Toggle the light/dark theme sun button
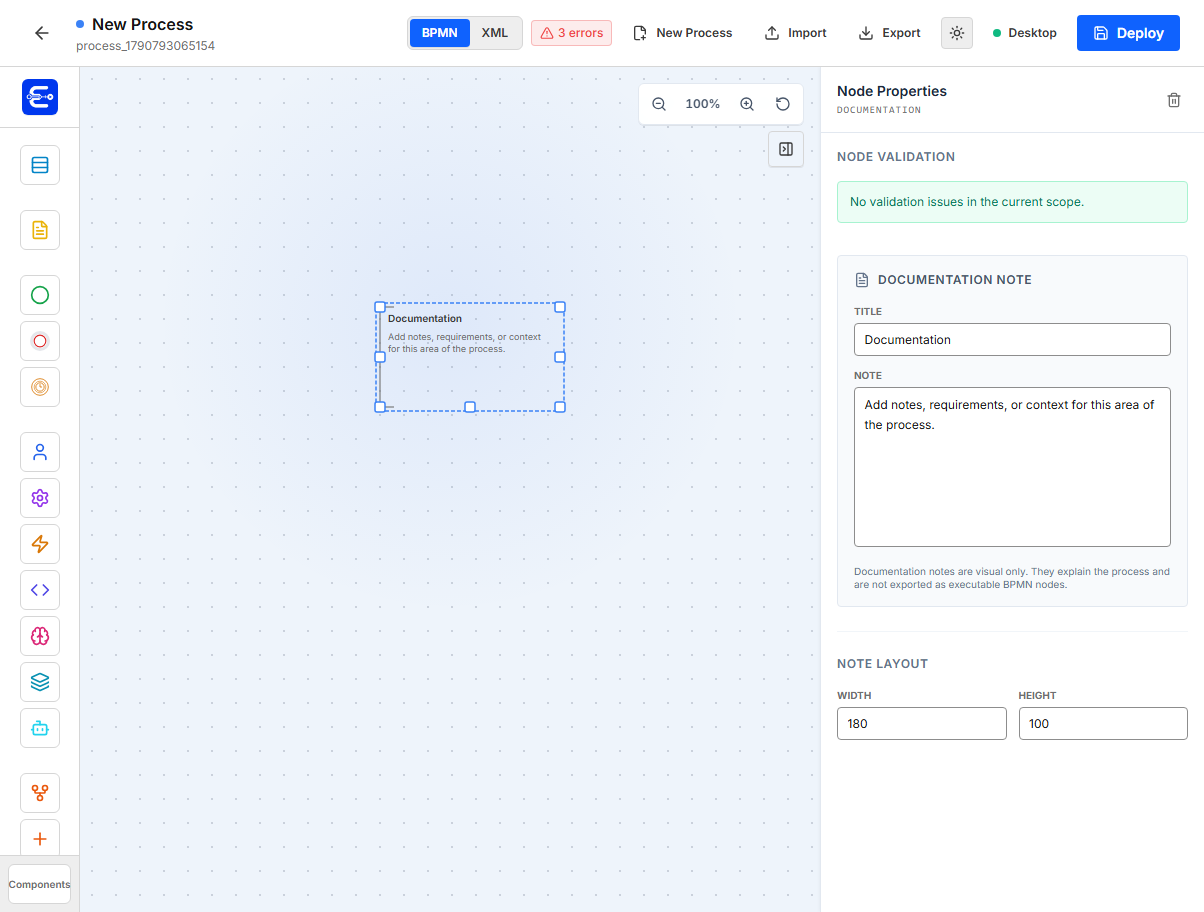Screen dimensions: 1204x912 [957, 33]
